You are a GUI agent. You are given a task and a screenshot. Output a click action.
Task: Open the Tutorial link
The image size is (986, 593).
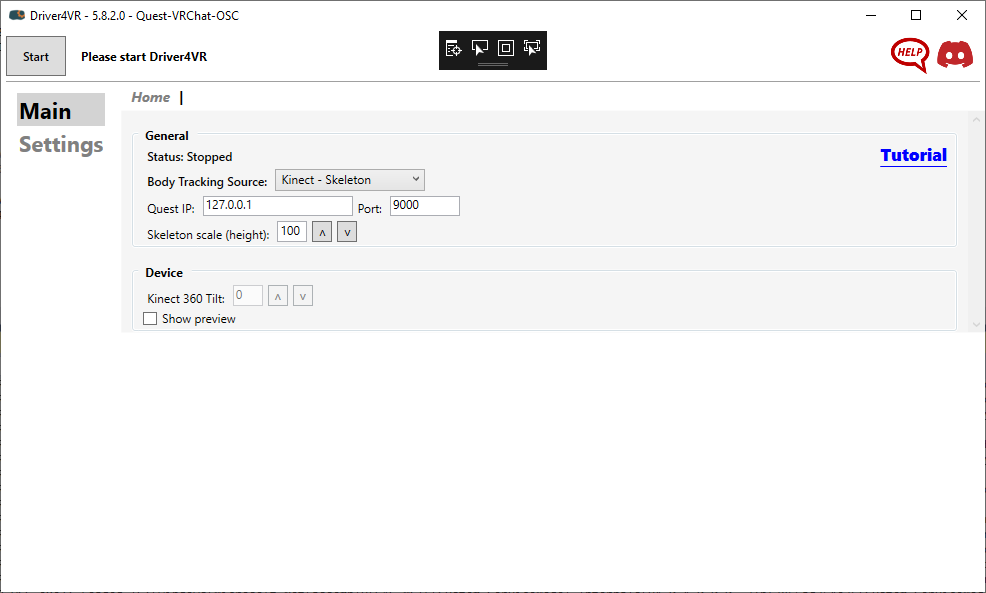pyautogui.click(x=913, y=155)
